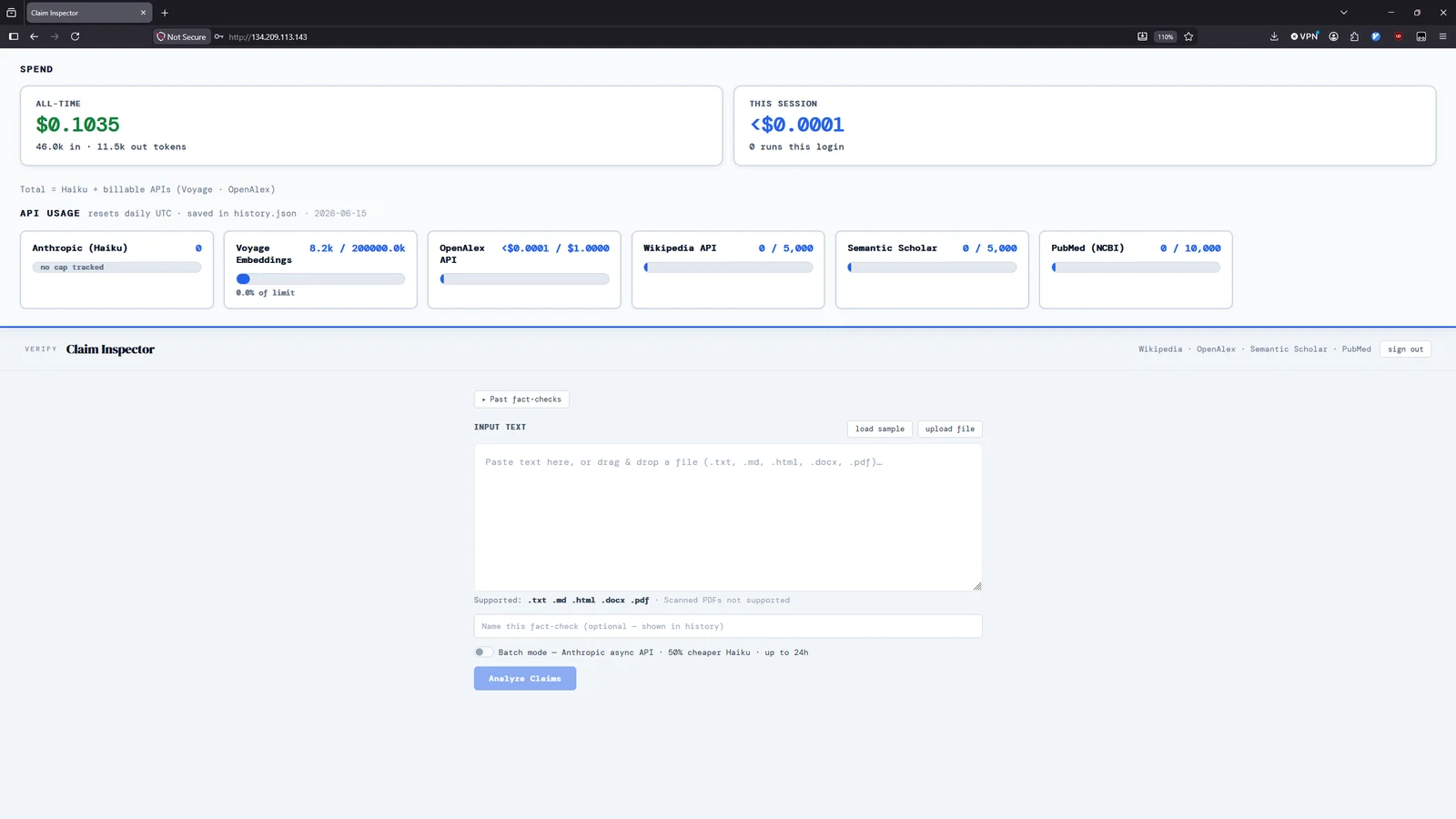Click the Analyze Claims button

point(525,679)
